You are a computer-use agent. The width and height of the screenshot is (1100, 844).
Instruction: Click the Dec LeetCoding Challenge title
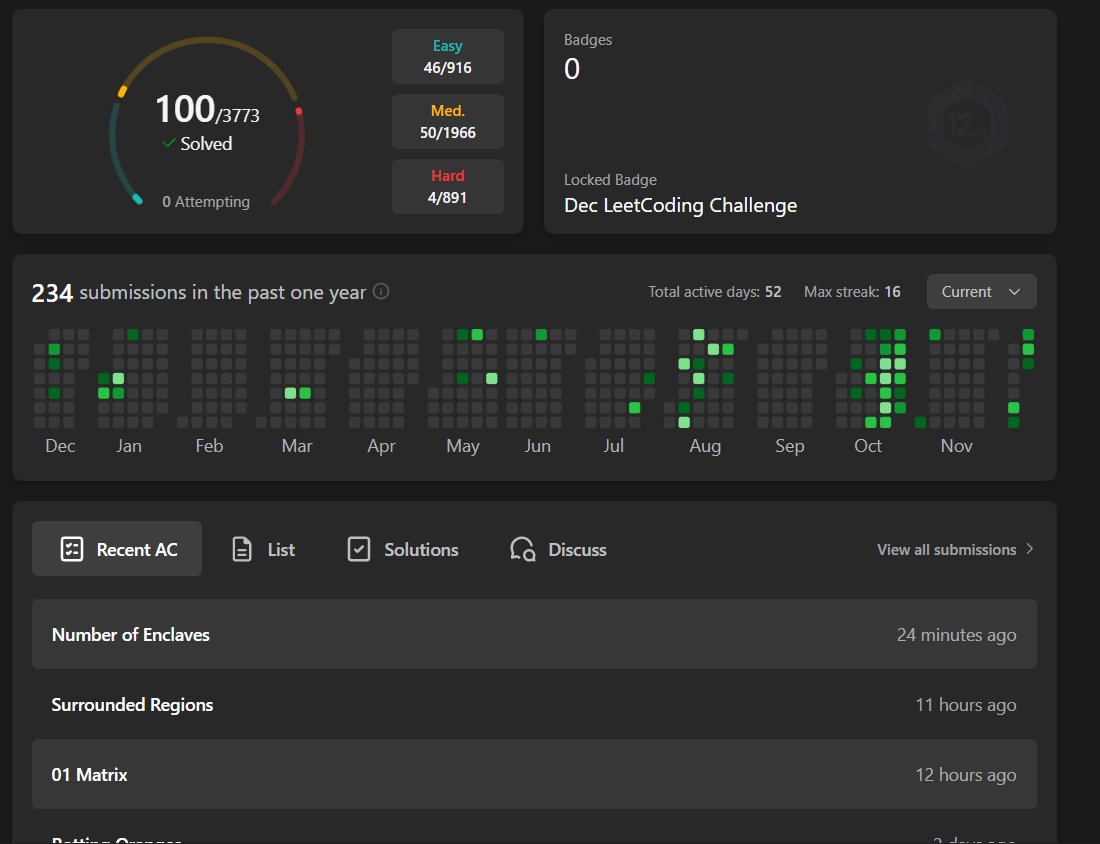pyautogui.click(x=680, y=206)
